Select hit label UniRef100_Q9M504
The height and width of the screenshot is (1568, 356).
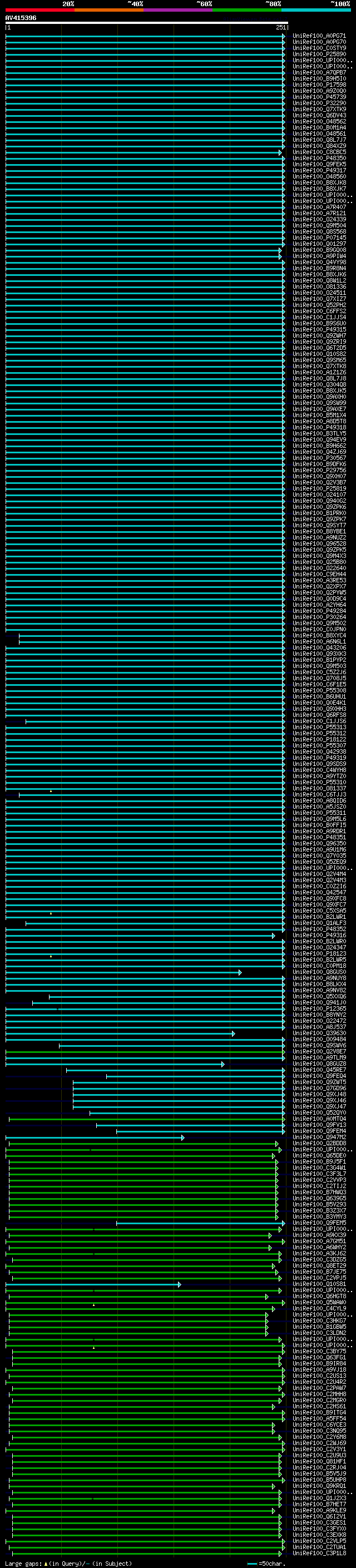(x=319, y=225)
